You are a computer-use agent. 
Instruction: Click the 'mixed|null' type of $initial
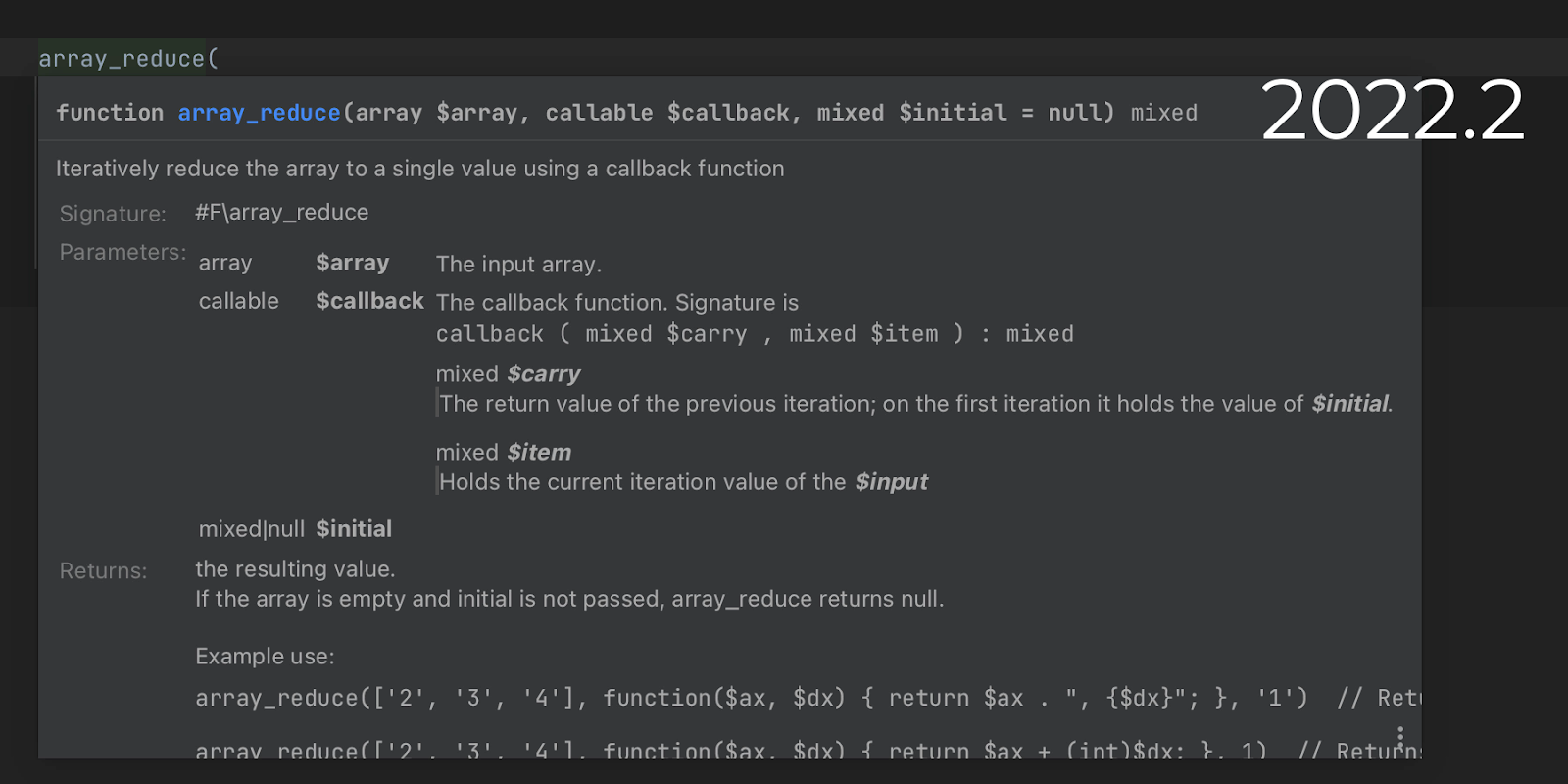point(252,529)
